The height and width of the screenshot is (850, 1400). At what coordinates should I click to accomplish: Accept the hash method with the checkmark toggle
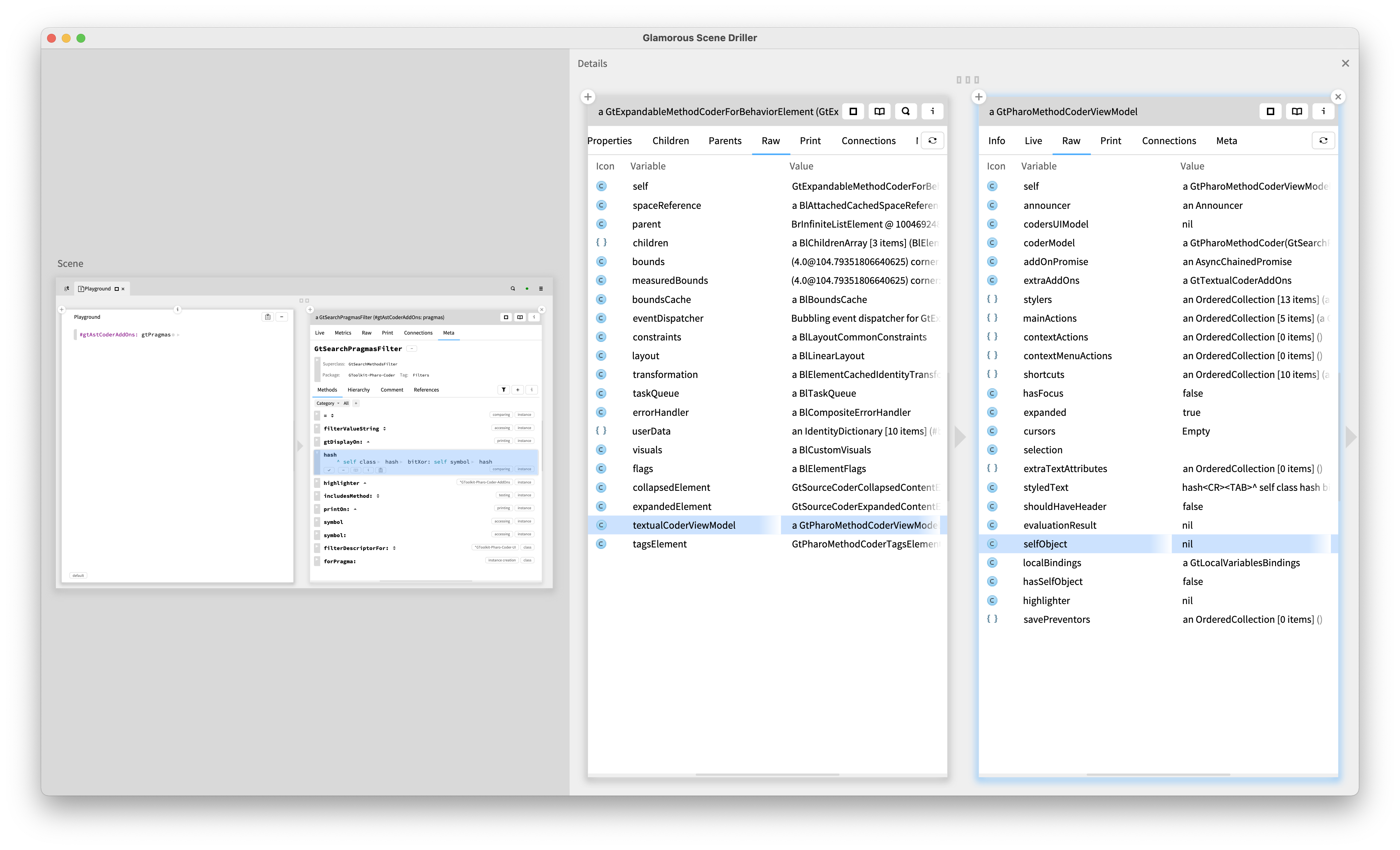[x=329, y=471]
